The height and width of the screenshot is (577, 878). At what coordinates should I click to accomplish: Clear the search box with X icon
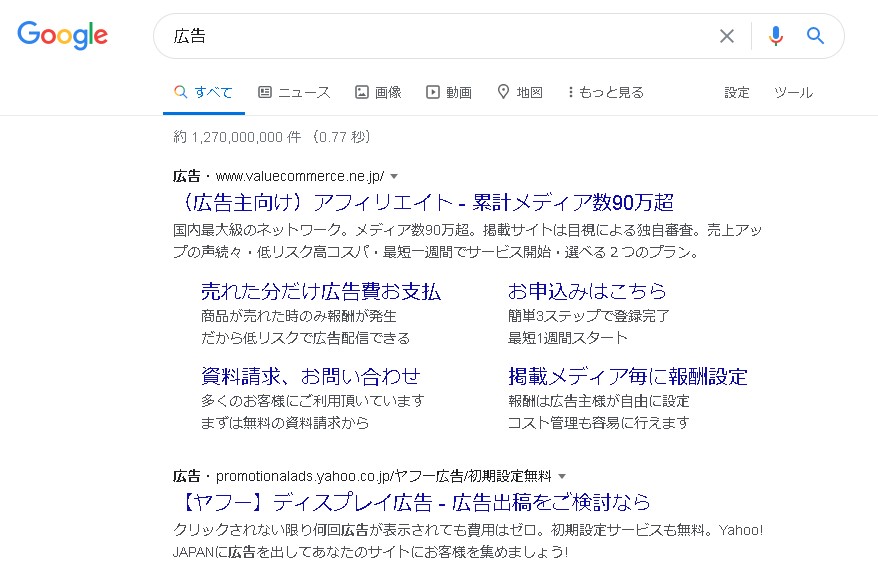[727, 36]
